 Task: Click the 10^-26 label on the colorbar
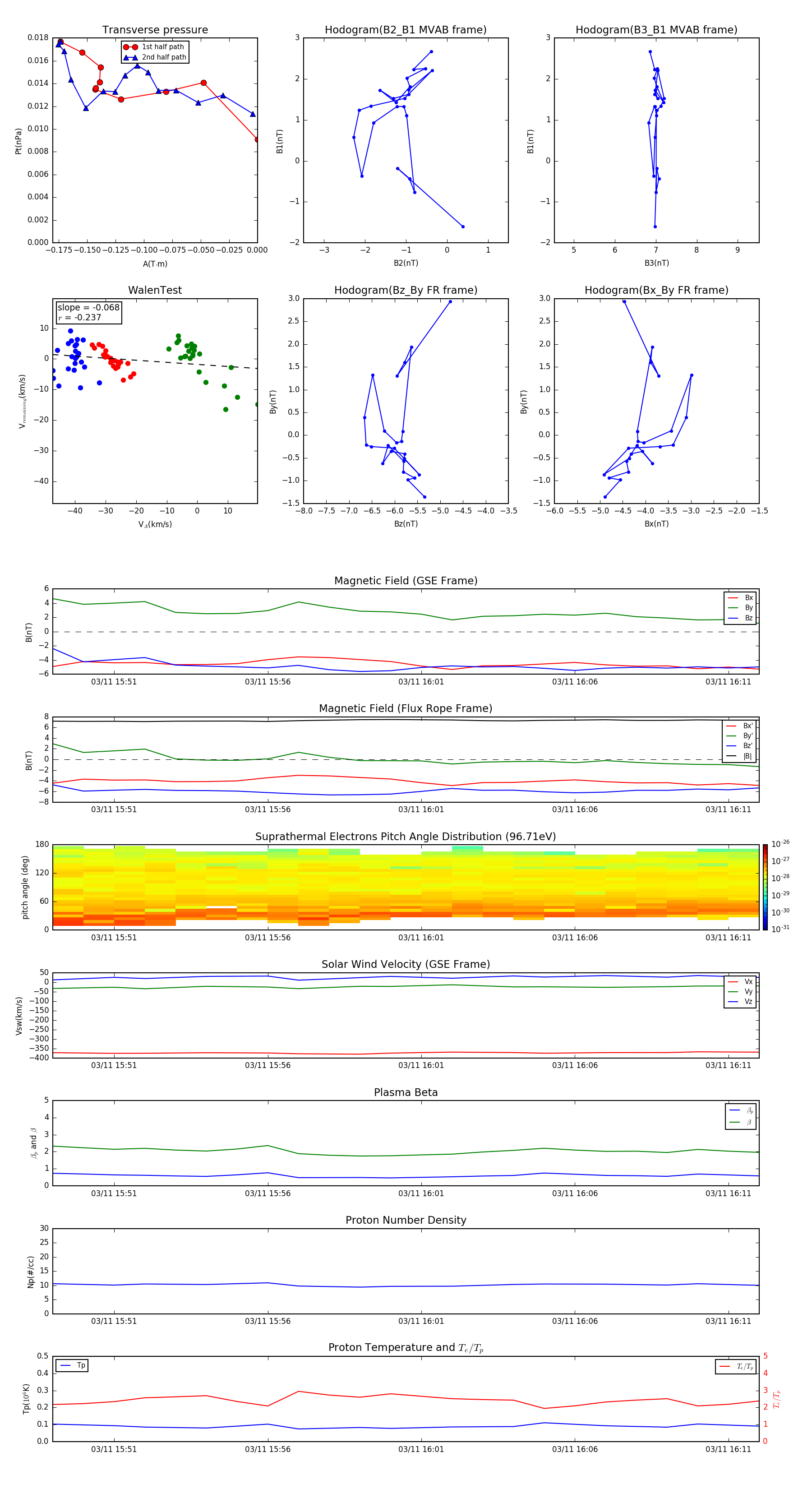[x=780, y=844]
